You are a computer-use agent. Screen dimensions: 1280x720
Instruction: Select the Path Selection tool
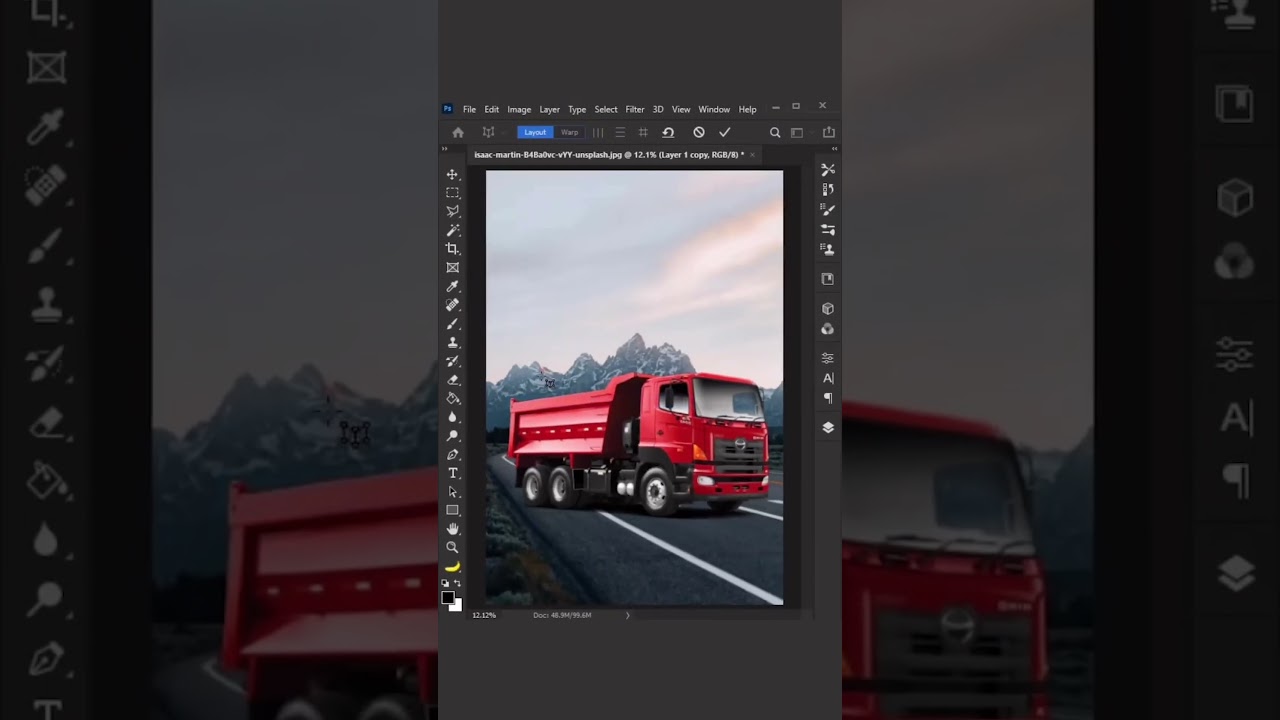(452, 491)
